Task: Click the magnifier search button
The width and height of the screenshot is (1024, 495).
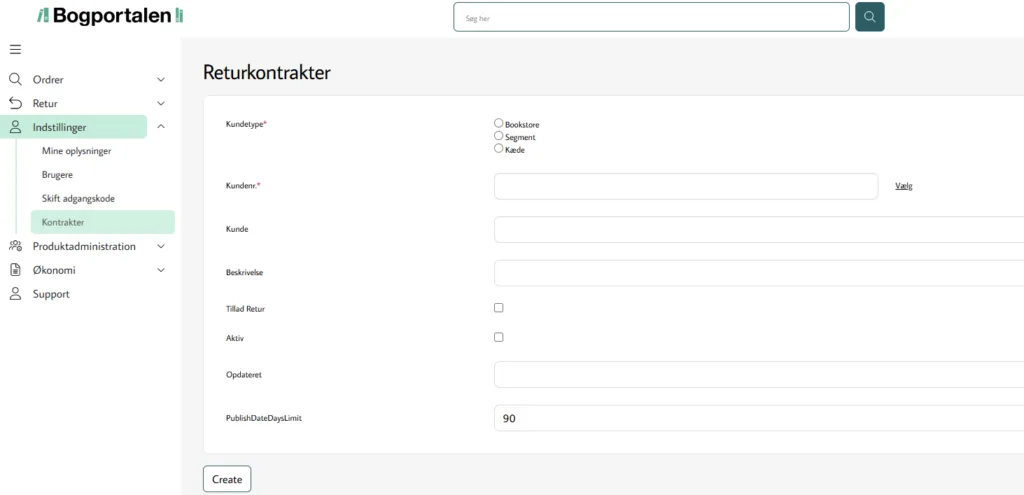Action: click(x=870, y=17)
